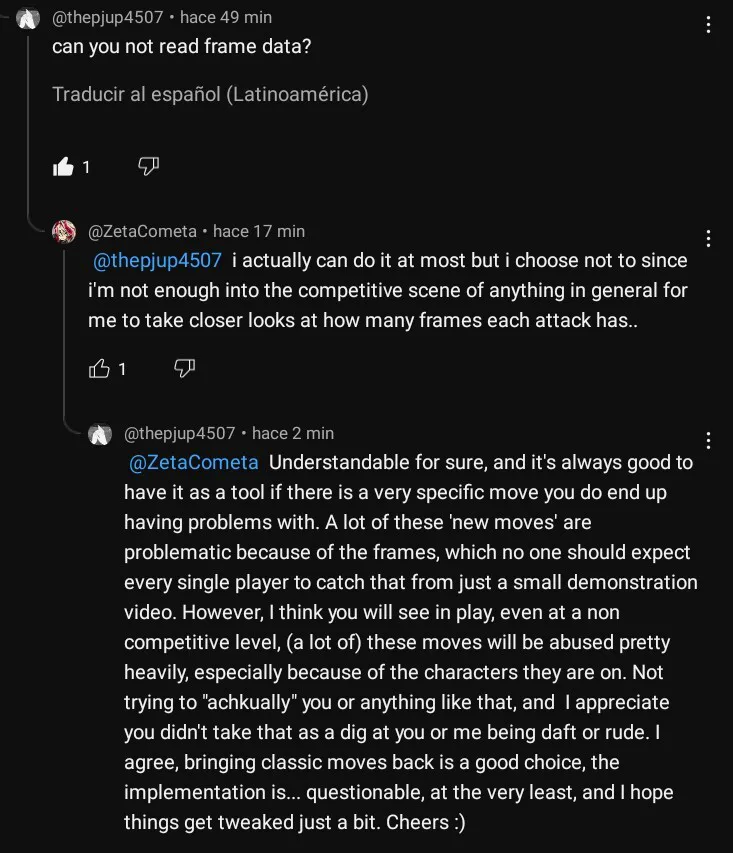The image size is (733, 853).
Task: Open options menu for top thepjup4507 comment
Action: (x=708, y=25)
